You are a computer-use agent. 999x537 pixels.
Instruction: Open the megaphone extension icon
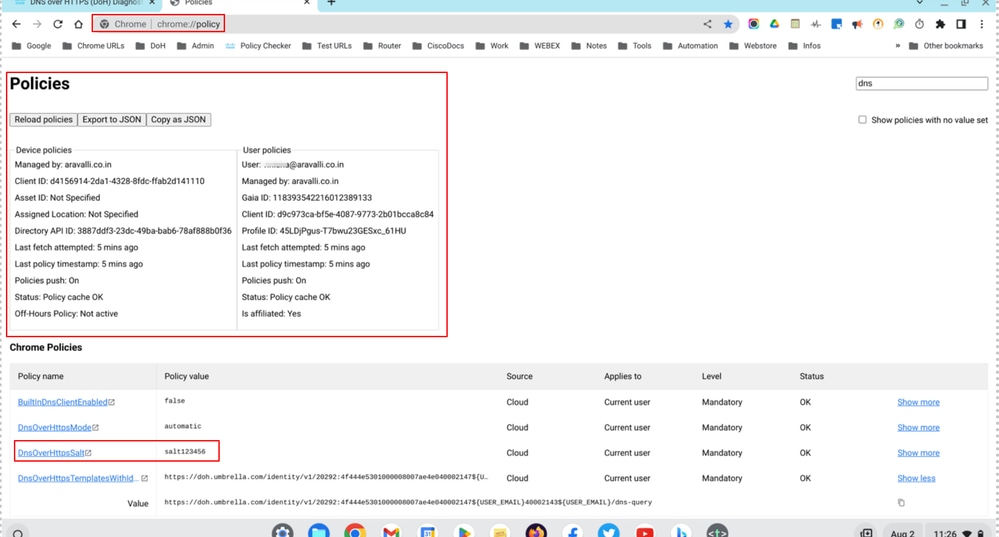tap(857, 24)
